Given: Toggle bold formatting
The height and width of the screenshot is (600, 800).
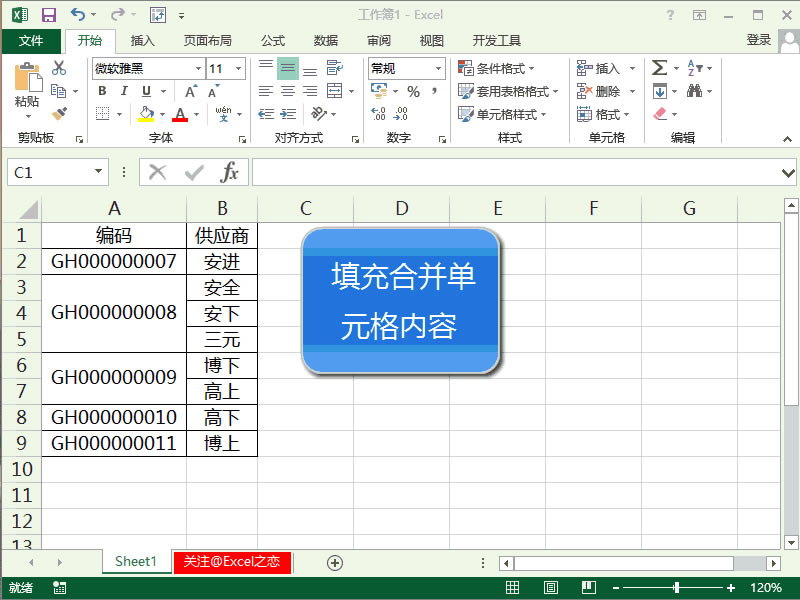Looking at the screenshot, I should point(103,90).
